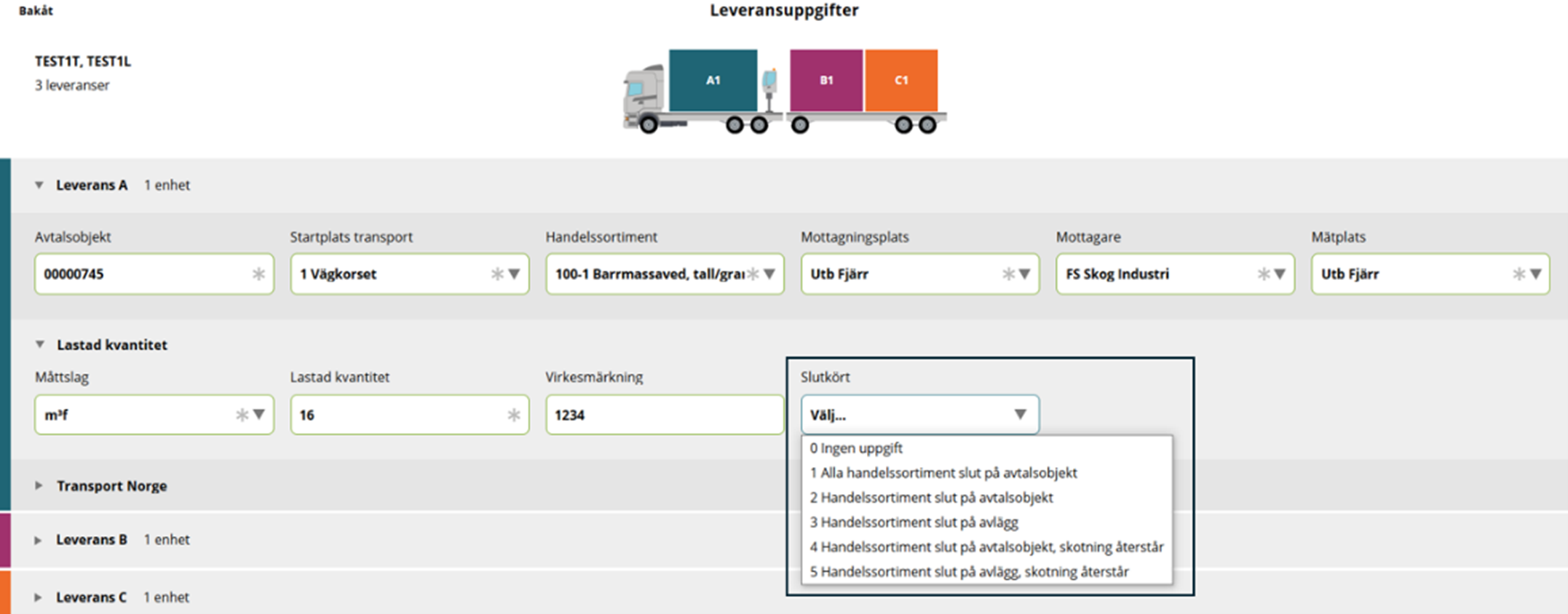
Task: Click asterisk icon in Mottagare field
Action: click(1264, 274)
